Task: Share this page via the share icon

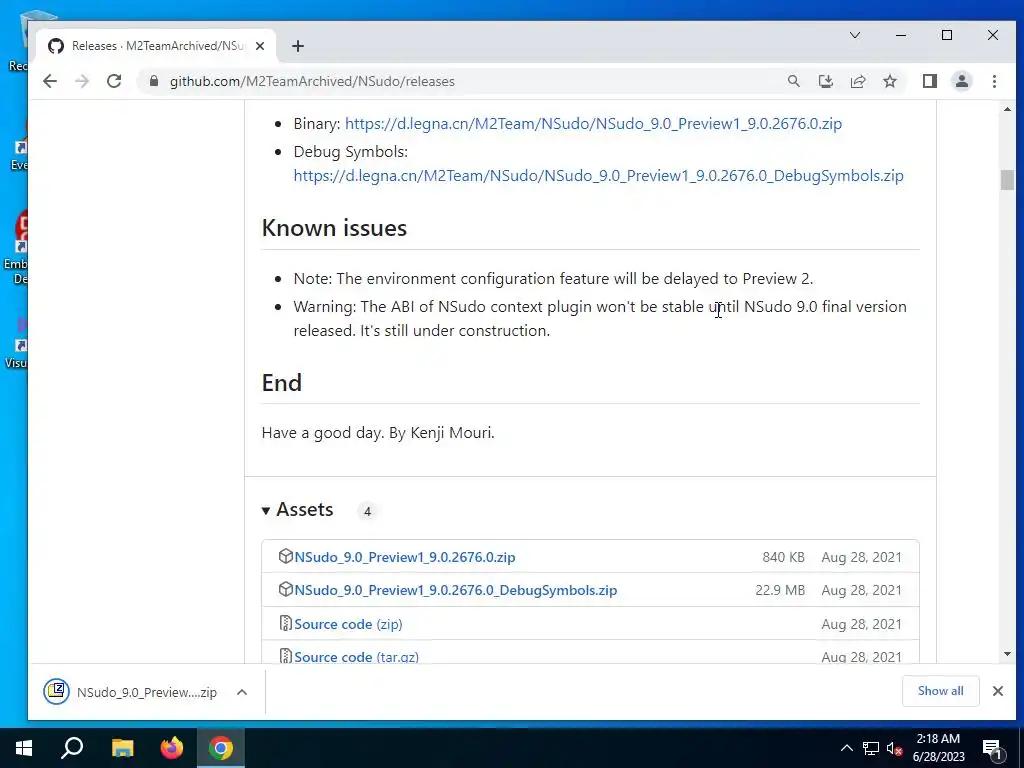Action: [857, 81]
